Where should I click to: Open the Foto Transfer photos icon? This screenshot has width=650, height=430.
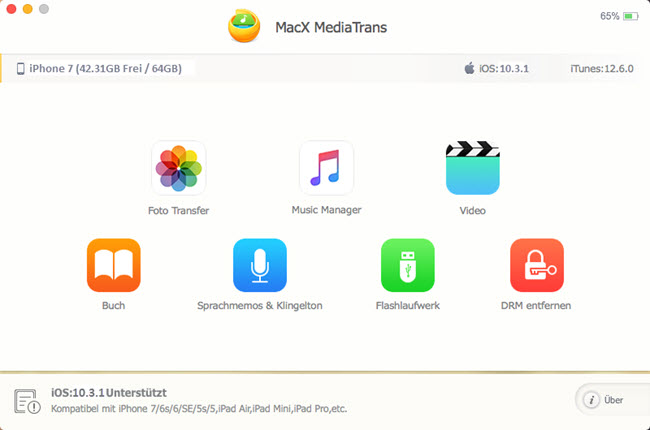178,168
